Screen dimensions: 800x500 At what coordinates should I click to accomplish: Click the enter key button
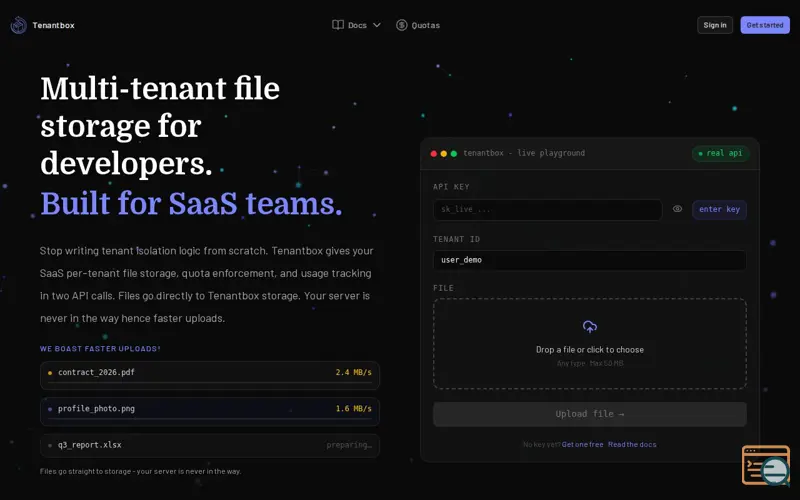tap(719, 209)
